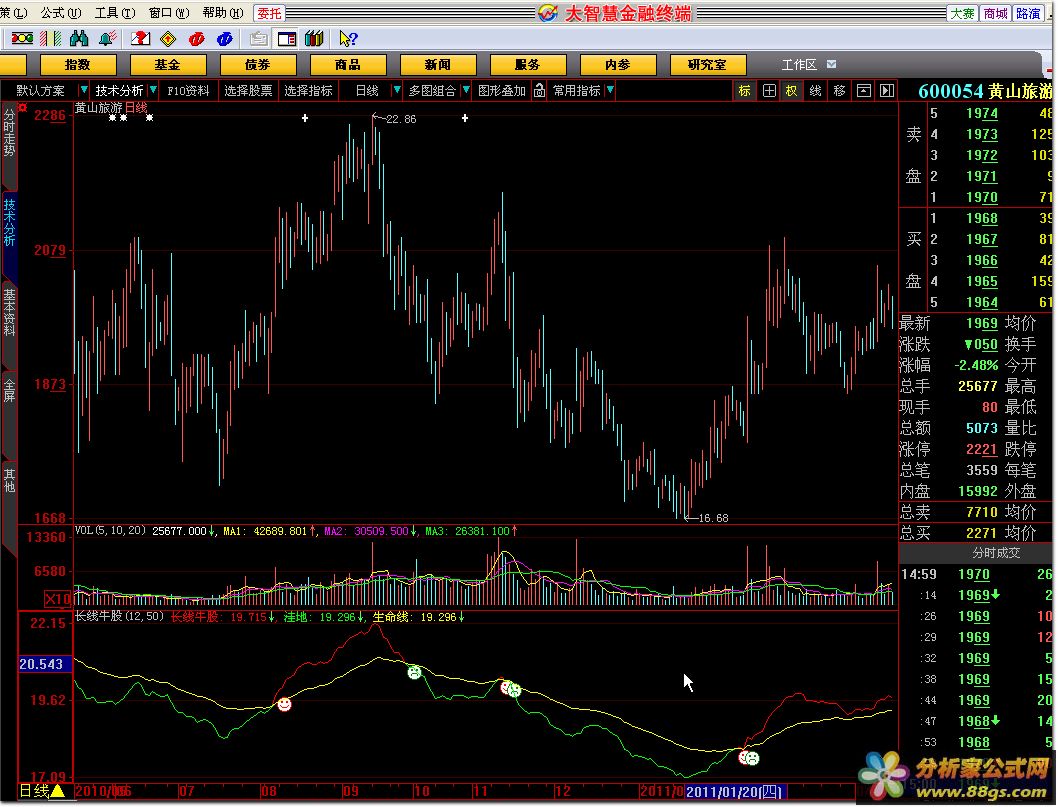Click the window layout toolbar icon

pyautogui.click(x=287, y=38)
